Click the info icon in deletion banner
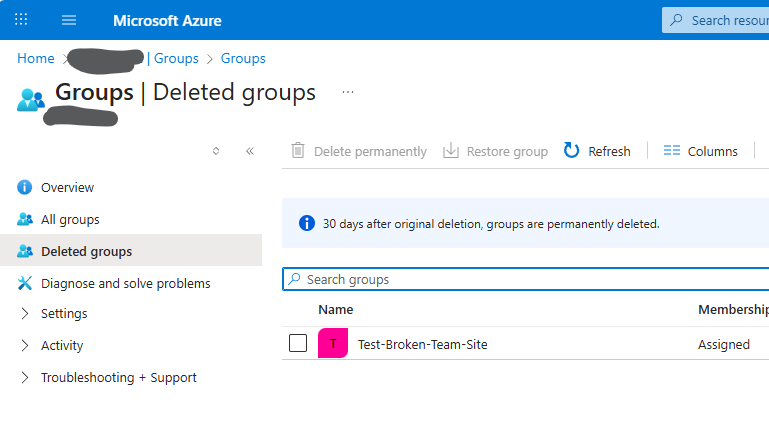This screenshot has width=769, height=421. [307, 223]
